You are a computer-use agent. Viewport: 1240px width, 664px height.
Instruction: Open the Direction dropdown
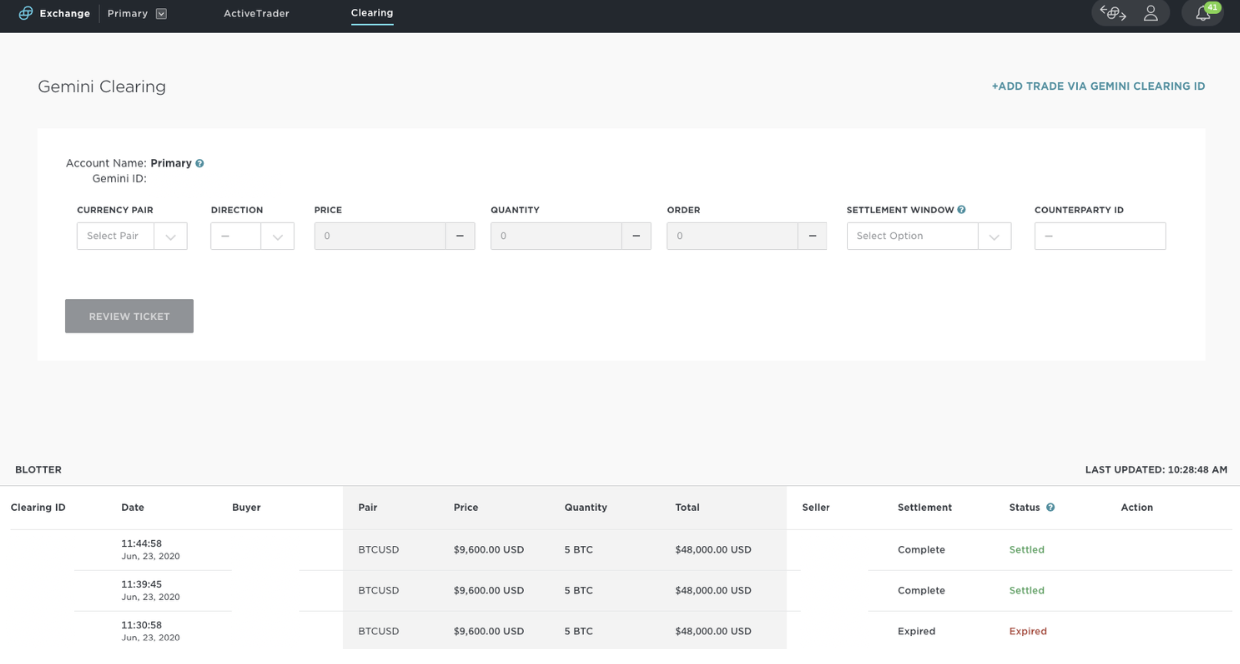(x=252, y=236)
